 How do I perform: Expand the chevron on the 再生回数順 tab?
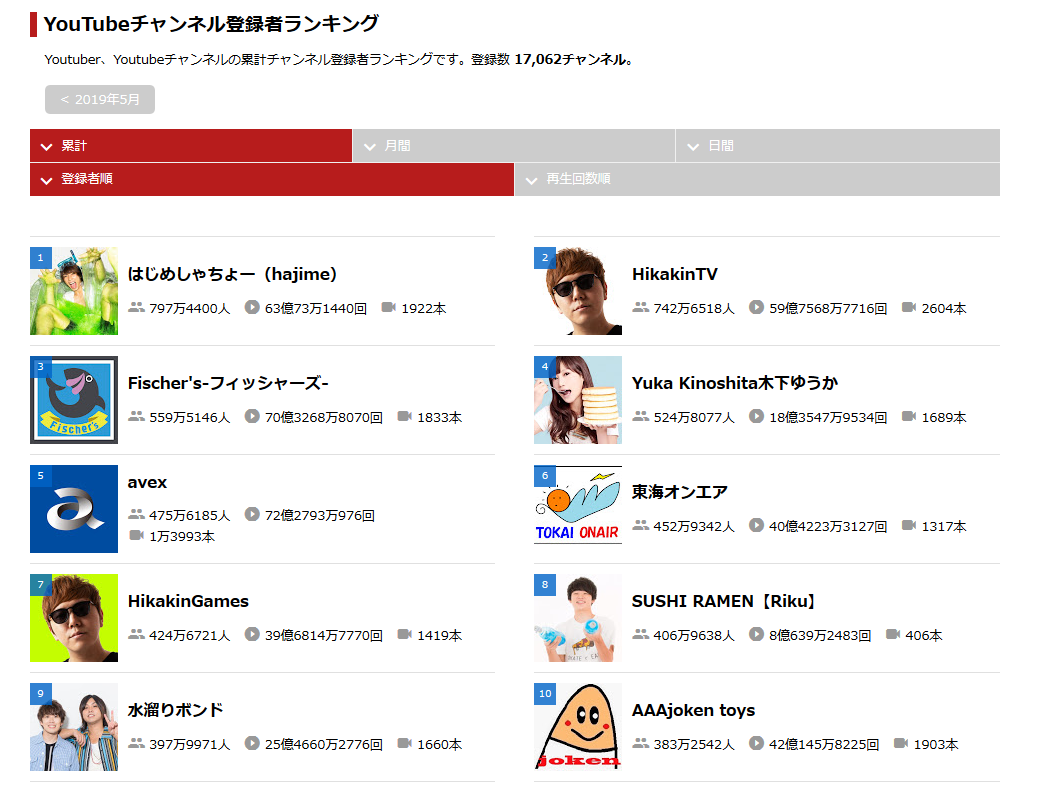(531, 180)
